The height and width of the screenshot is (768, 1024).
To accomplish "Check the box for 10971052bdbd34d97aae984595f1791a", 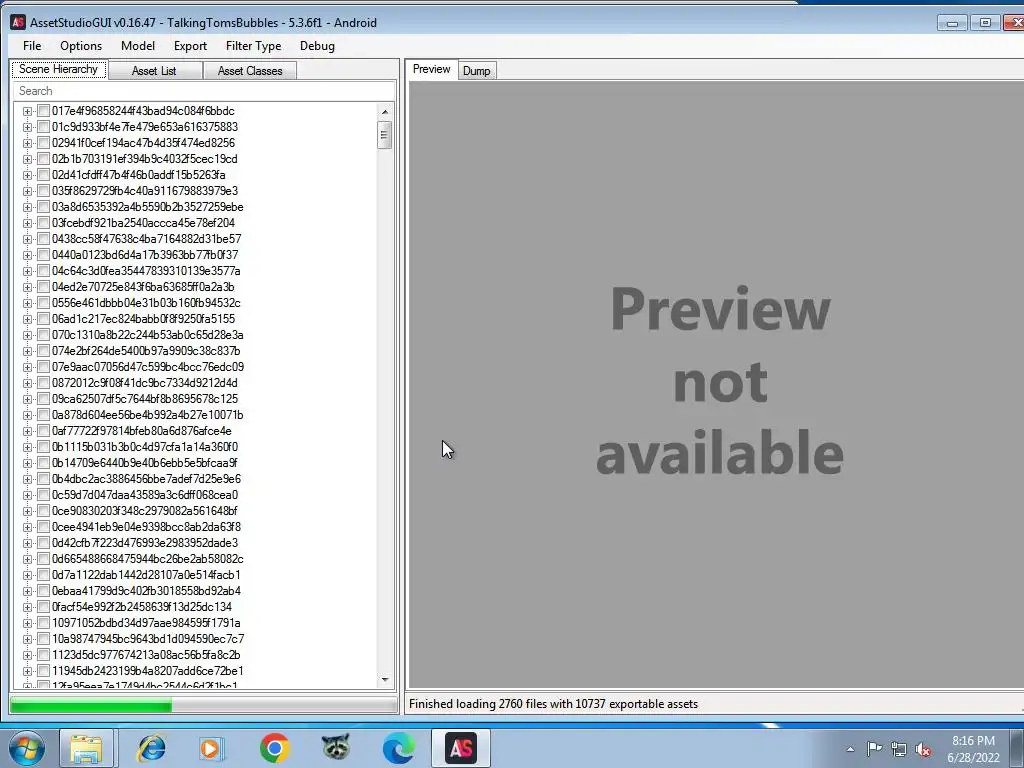I will (43, 622).
